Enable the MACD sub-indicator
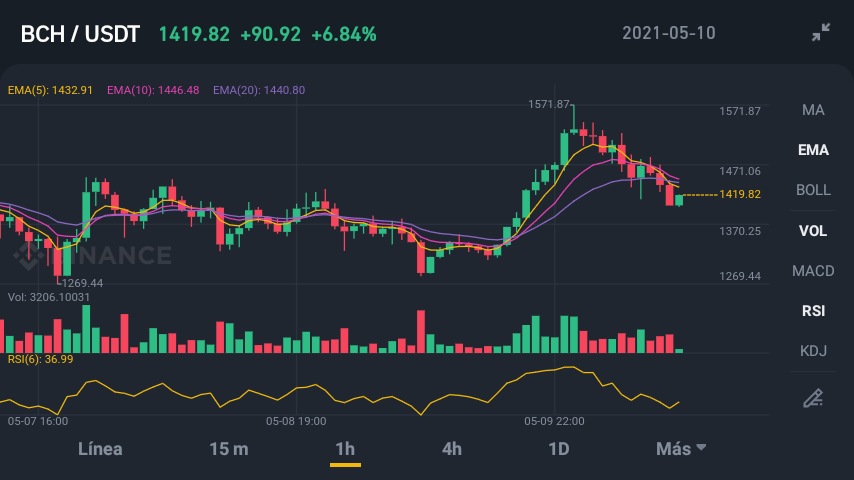The width and height of the screenshot is (854, 480). click(813, 271)
